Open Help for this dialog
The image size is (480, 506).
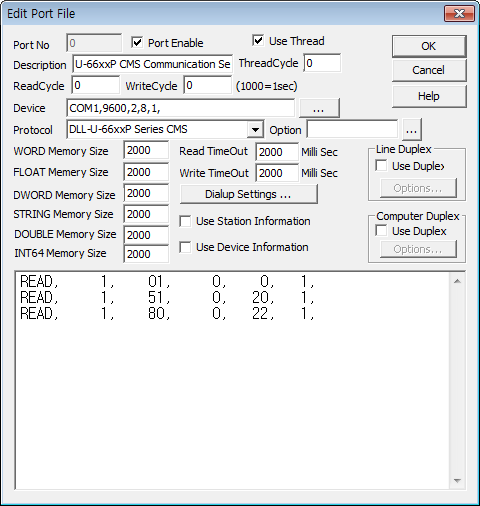click(x=429, y=96)
